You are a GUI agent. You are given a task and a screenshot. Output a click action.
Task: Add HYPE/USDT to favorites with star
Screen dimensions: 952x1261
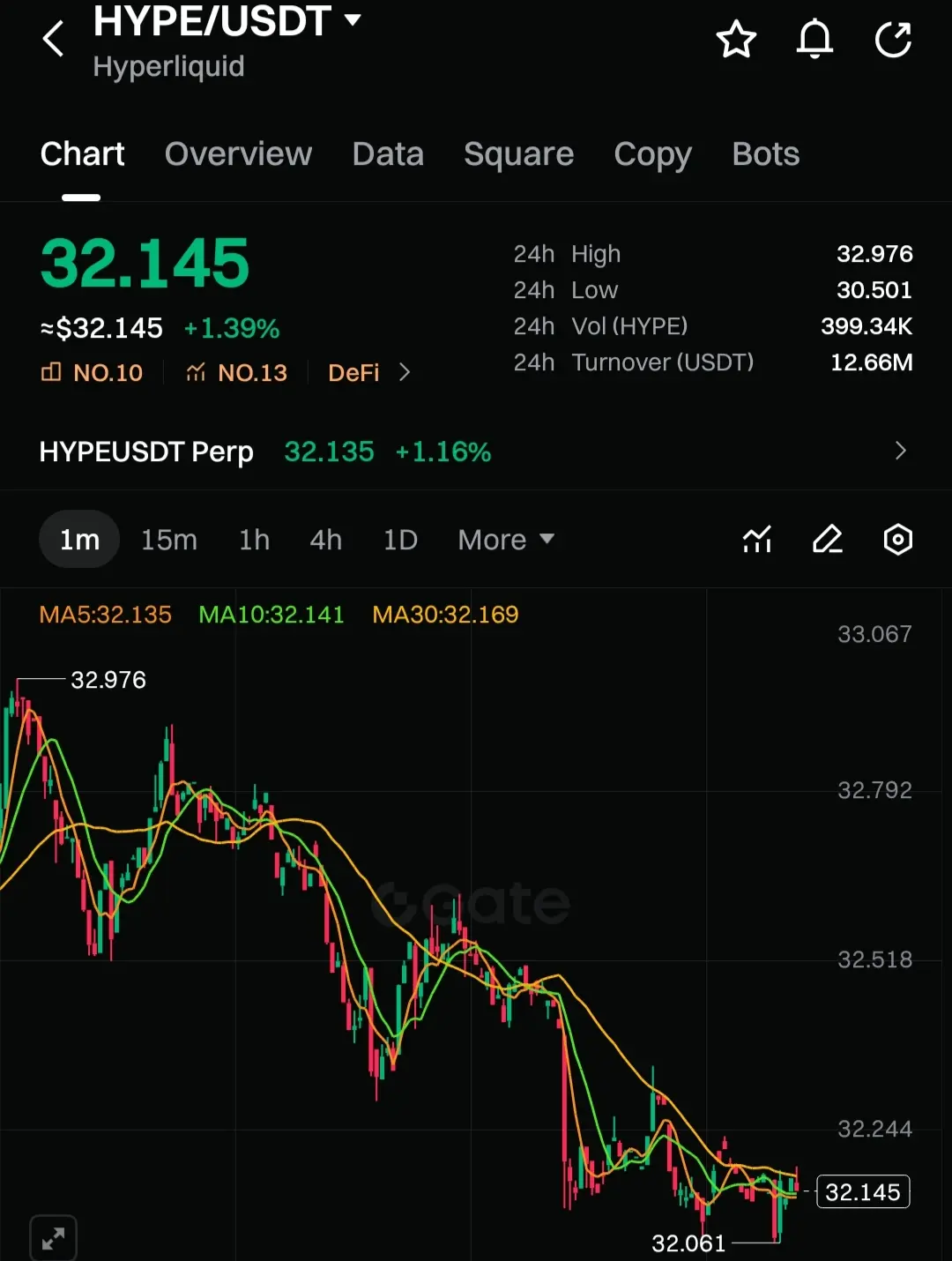736,40
